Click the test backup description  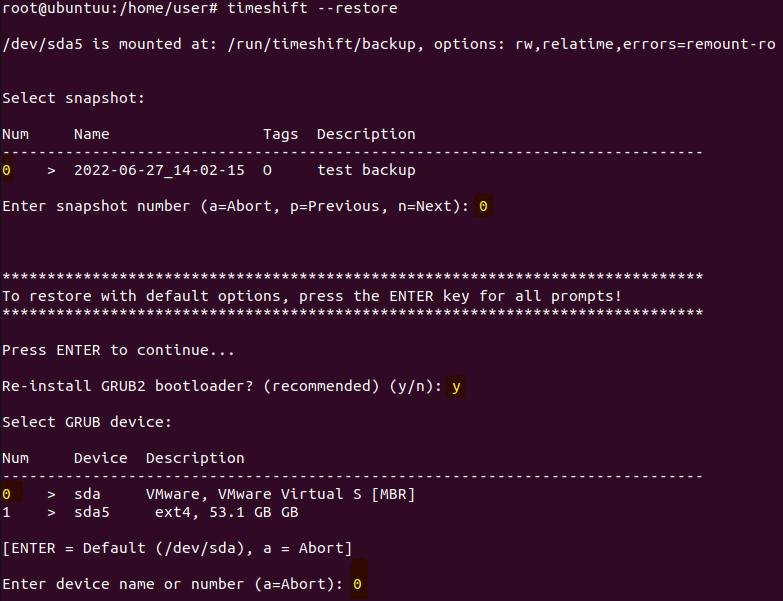366,170
